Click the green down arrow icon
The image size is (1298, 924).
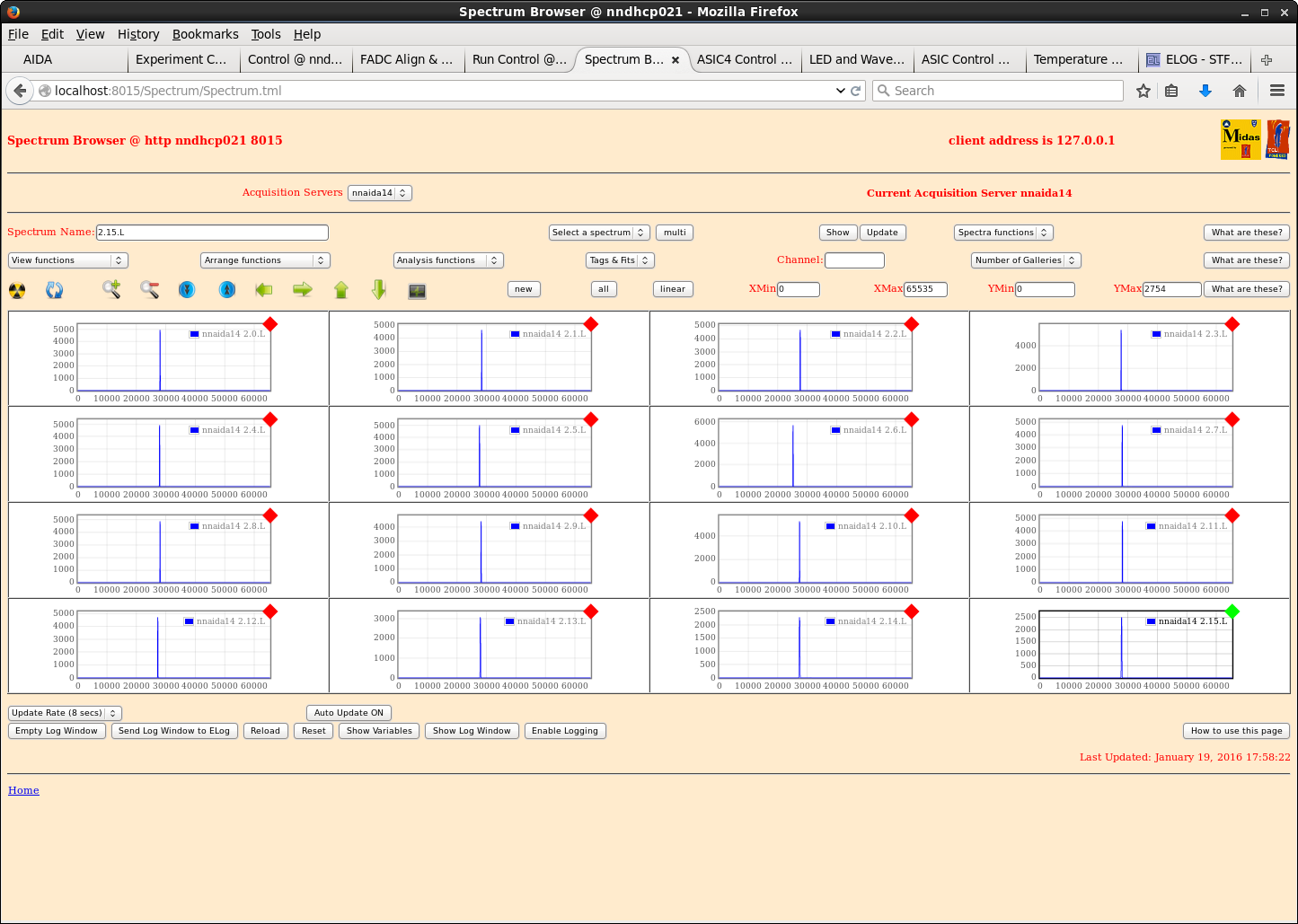click(x=379, y=289)
